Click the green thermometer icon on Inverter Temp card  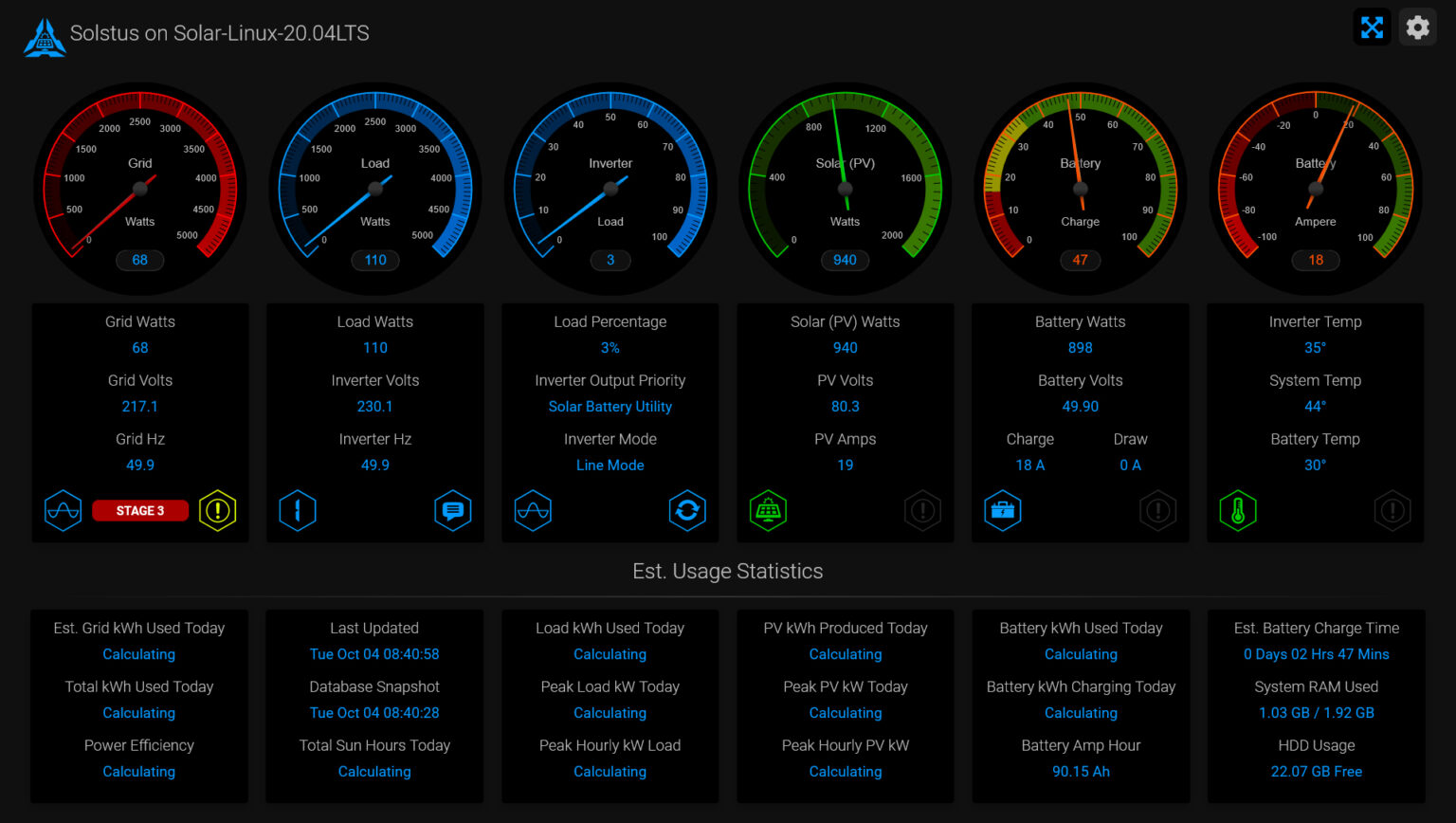1238,510
